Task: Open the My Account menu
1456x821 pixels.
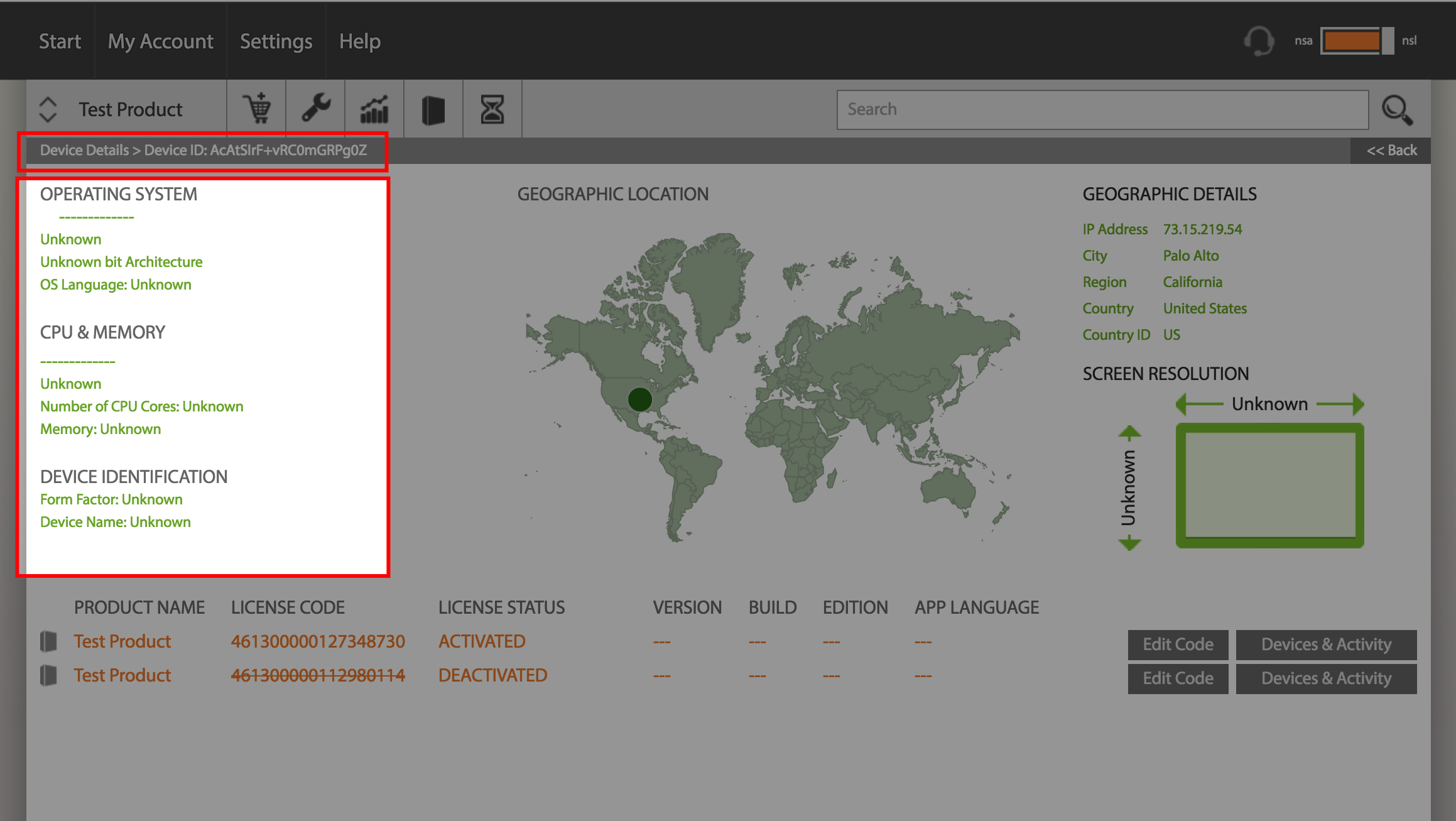Action: pyautogui.click(x=161, y=41)
